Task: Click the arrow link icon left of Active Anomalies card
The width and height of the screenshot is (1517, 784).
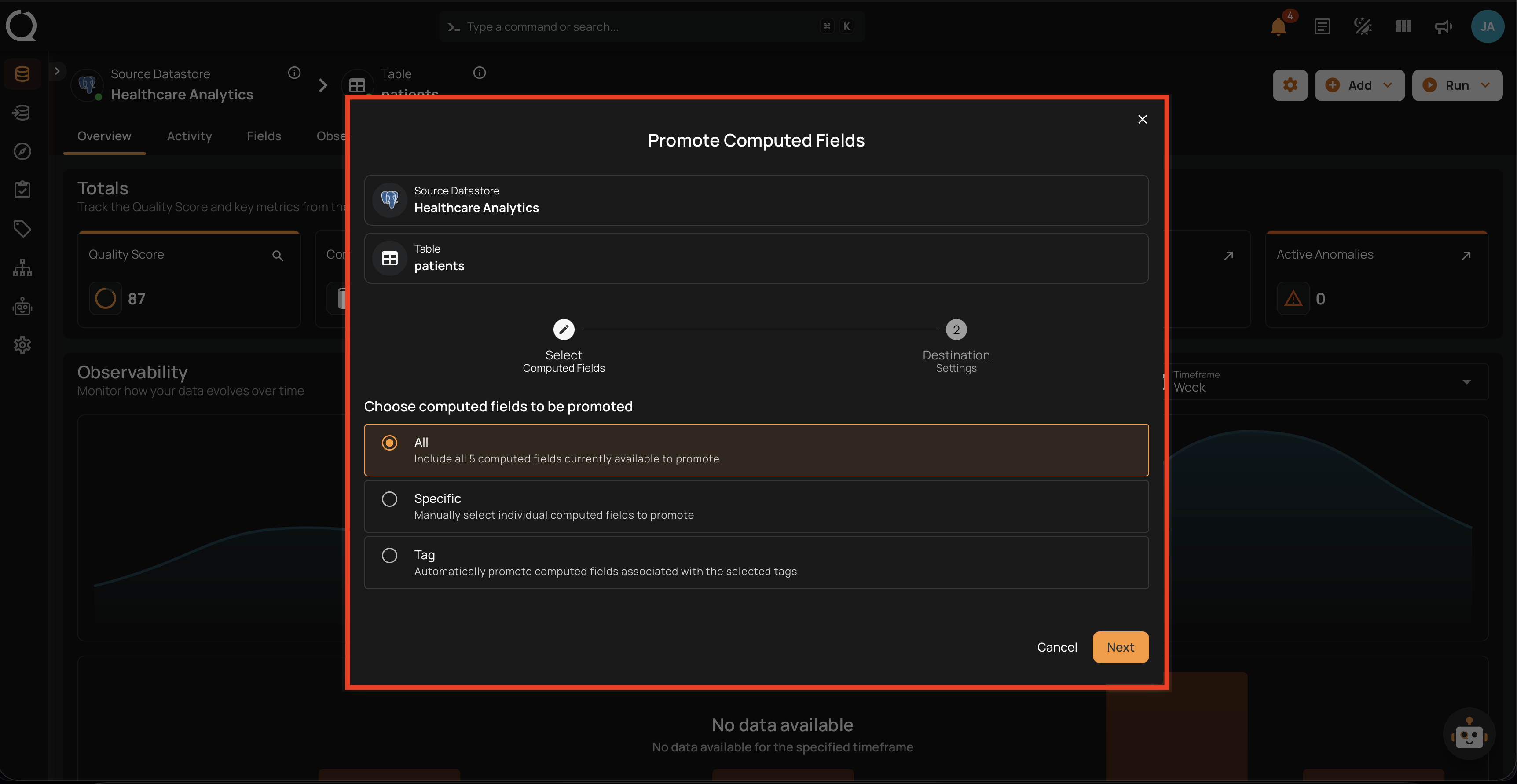Action: click(1228, 256)
